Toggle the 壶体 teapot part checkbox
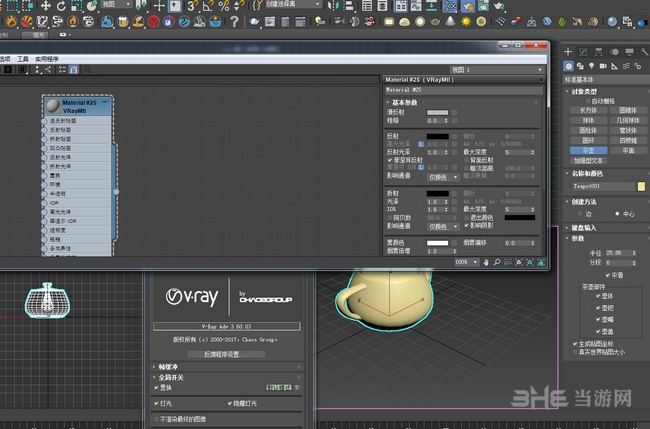Image resolution: width=650 pixels, height=429 pixels. (x=598, y=296)
